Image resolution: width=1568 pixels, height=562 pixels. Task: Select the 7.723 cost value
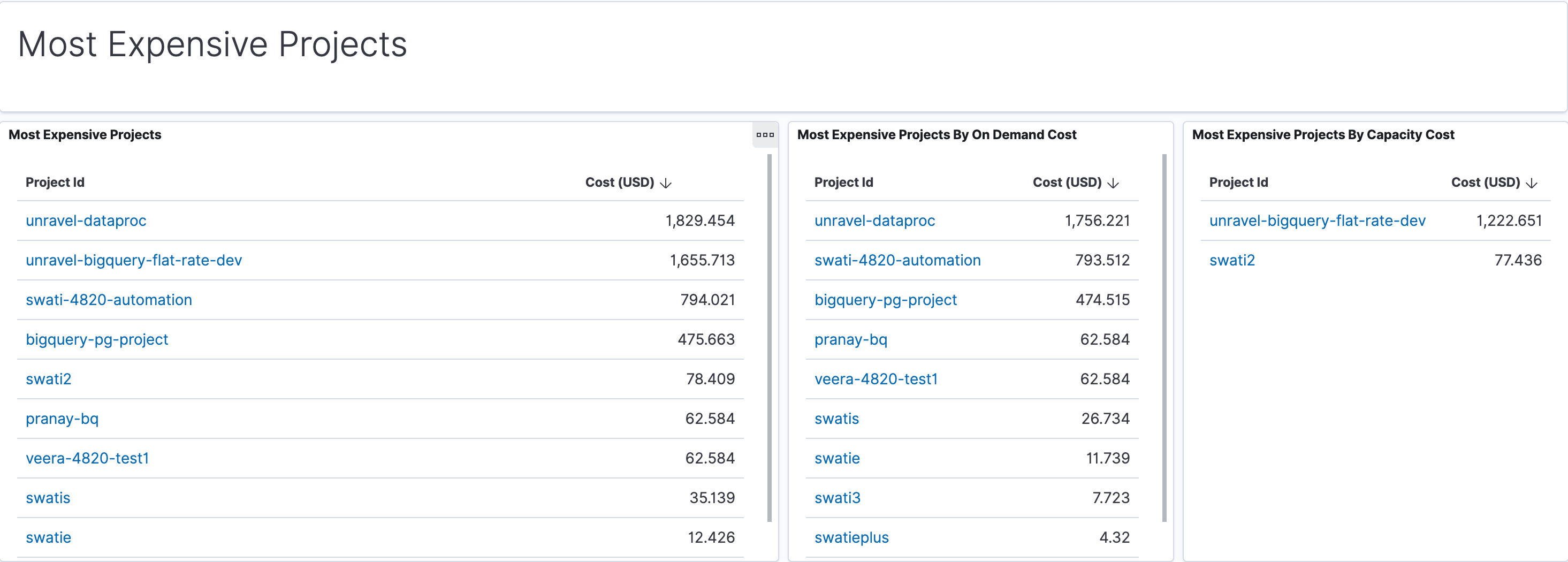click(1111, 497)
